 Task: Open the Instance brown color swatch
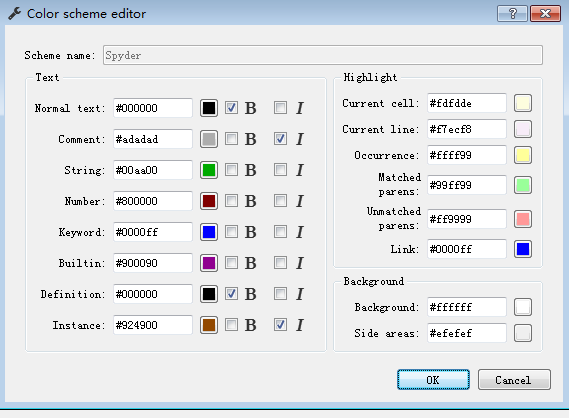209,325
